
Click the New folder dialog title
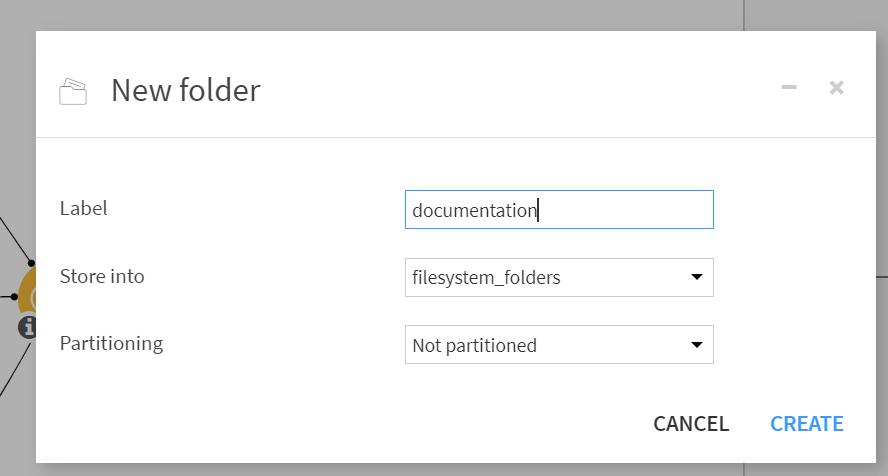(x=186, y=90)
